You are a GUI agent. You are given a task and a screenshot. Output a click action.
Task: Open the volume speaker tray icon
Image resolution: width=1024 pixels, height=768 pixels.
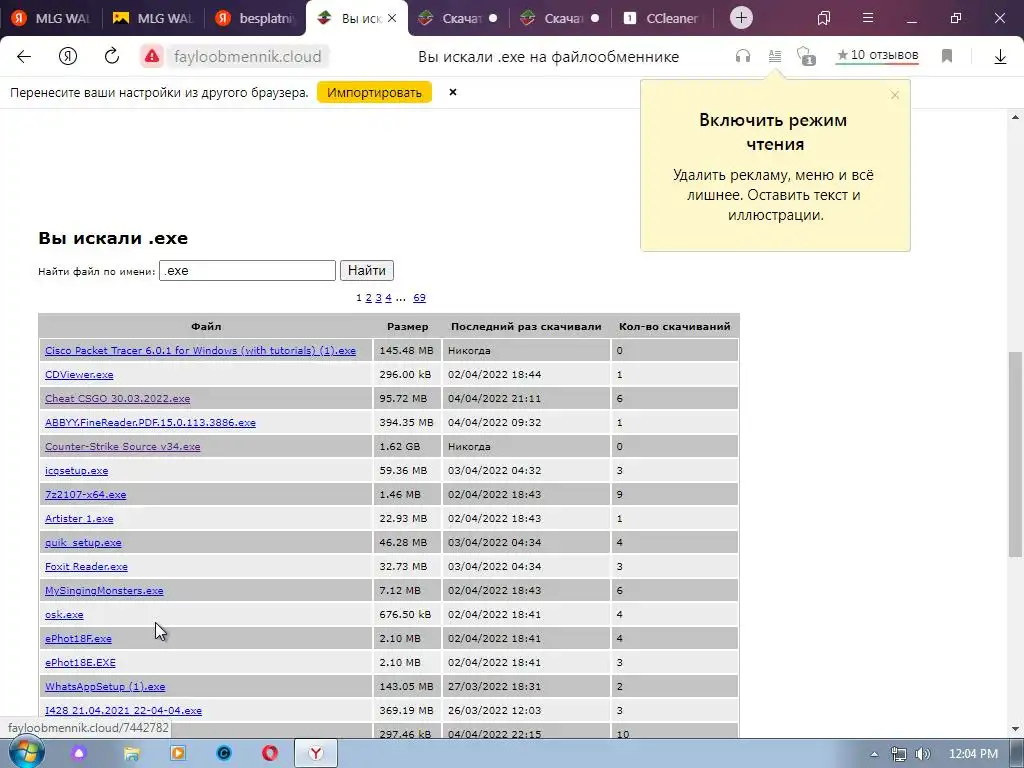tap(922, 754)
